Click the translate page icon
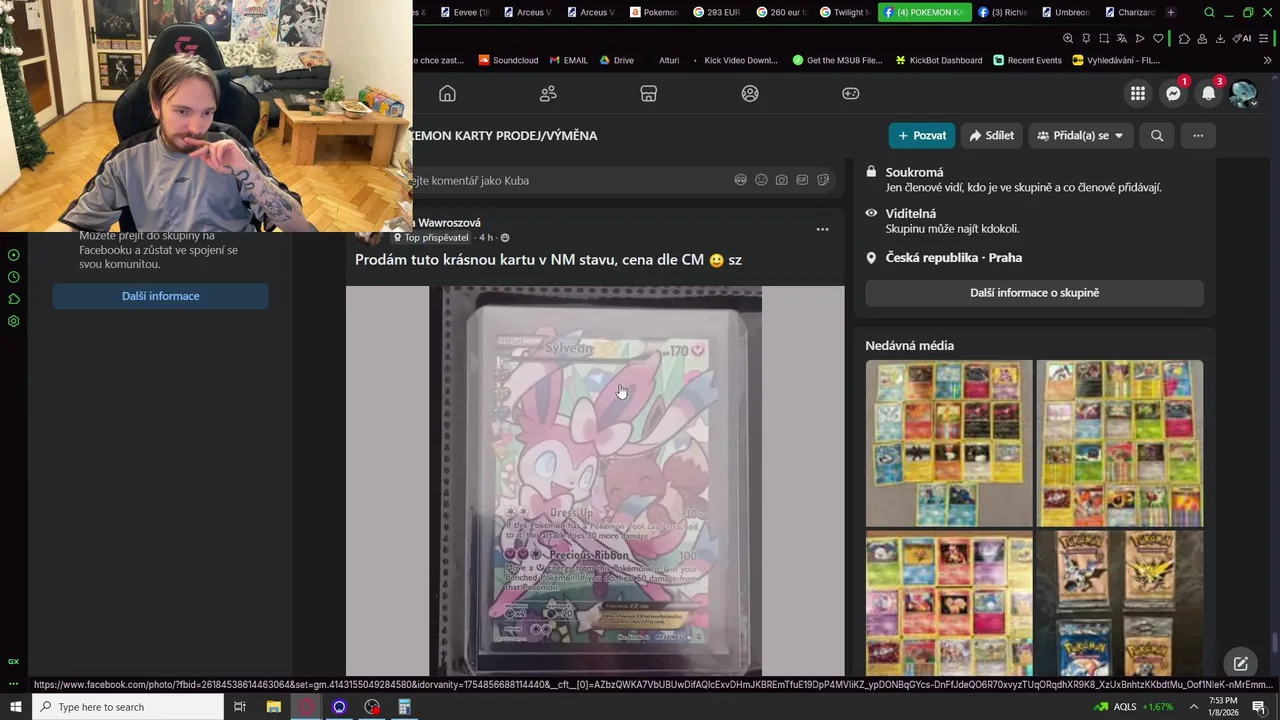The height and width of the screenshot is (720, 1280). click(x=1122, y=38)
